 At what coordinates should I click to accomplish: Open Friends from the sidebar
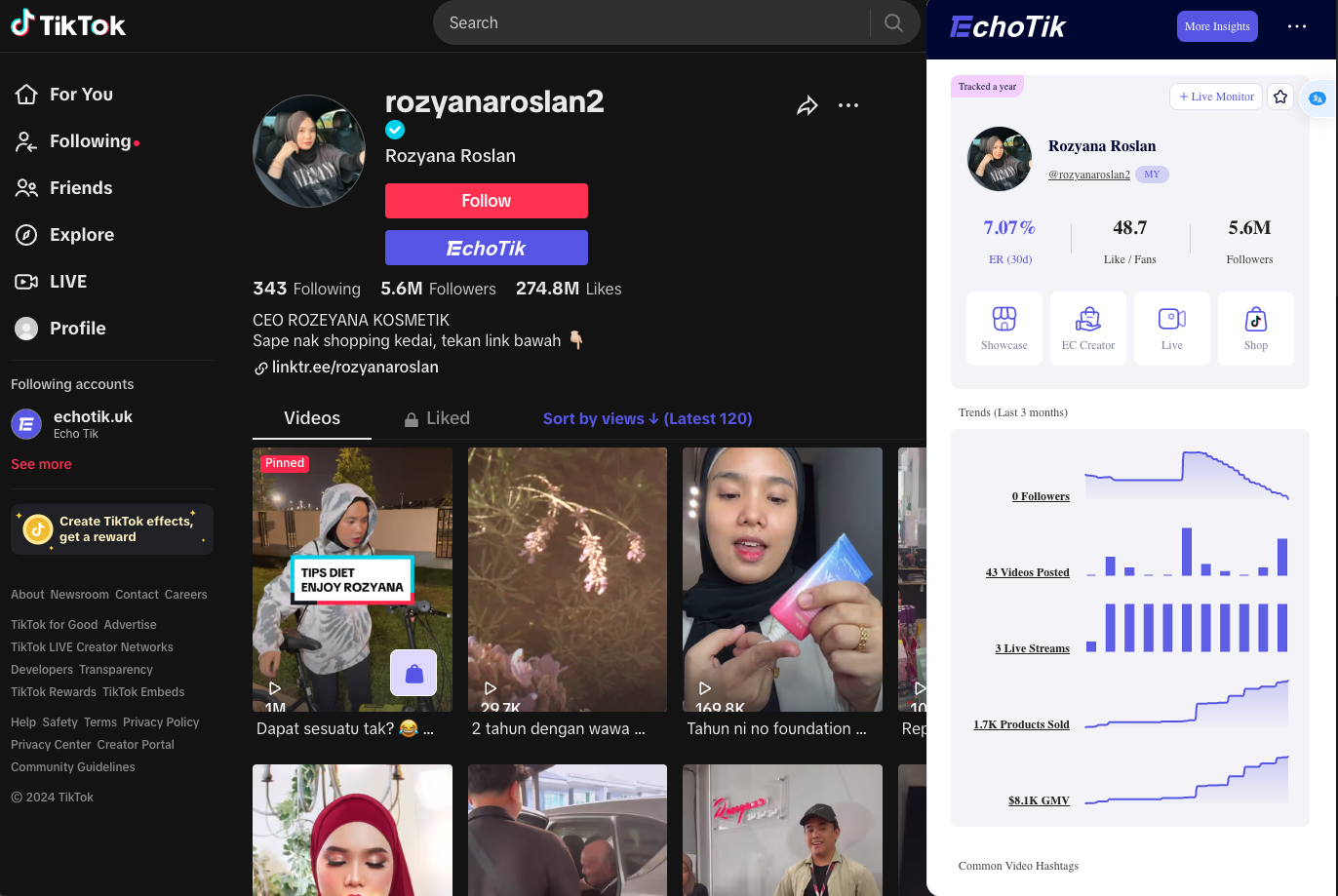[64, 188]
